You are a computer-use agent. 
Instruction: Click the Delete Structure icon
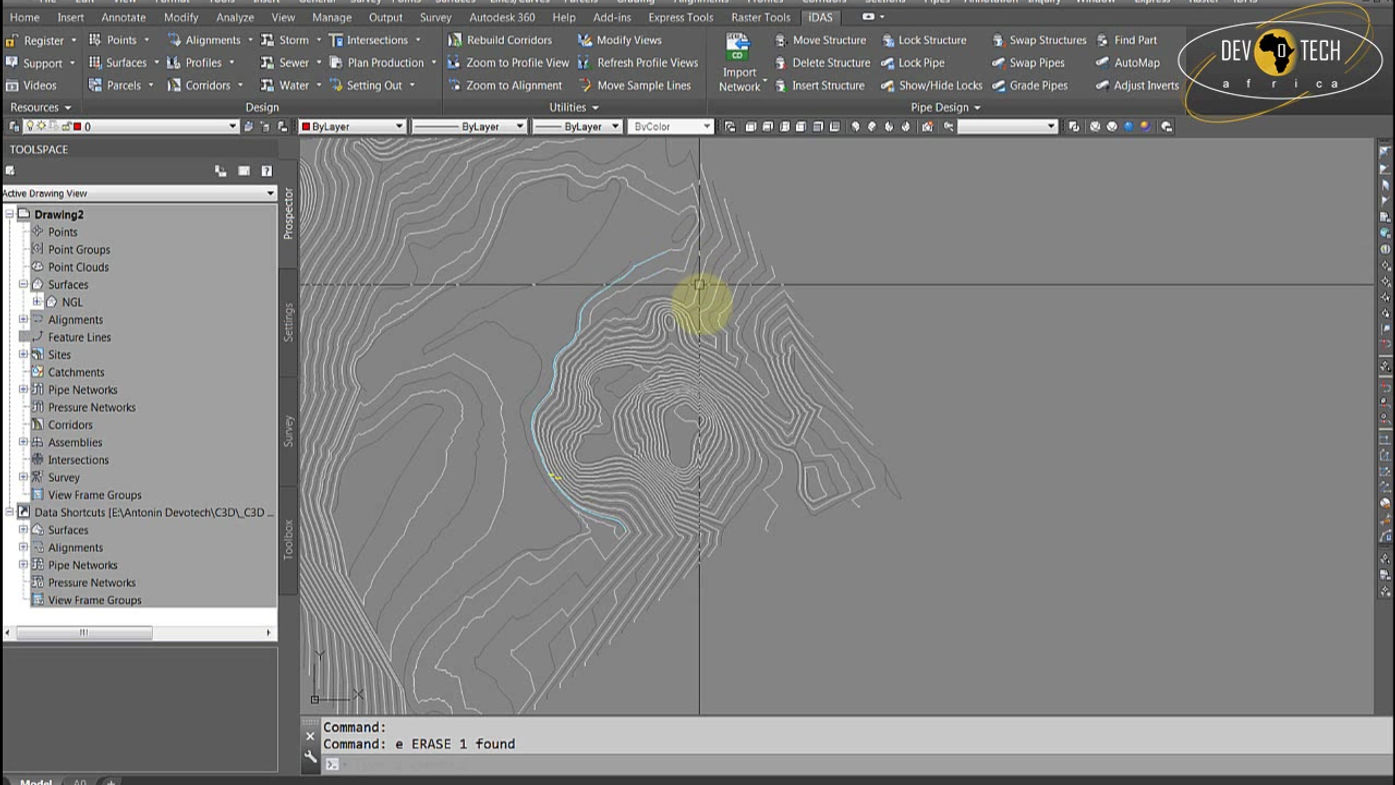coord(781,63)
